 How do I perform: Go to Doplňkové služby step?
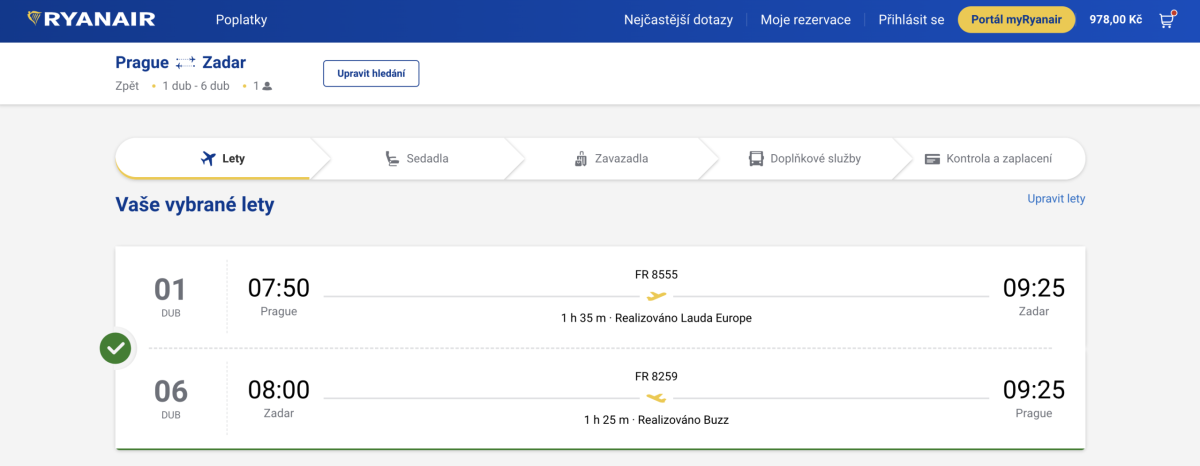coord(805,158)
